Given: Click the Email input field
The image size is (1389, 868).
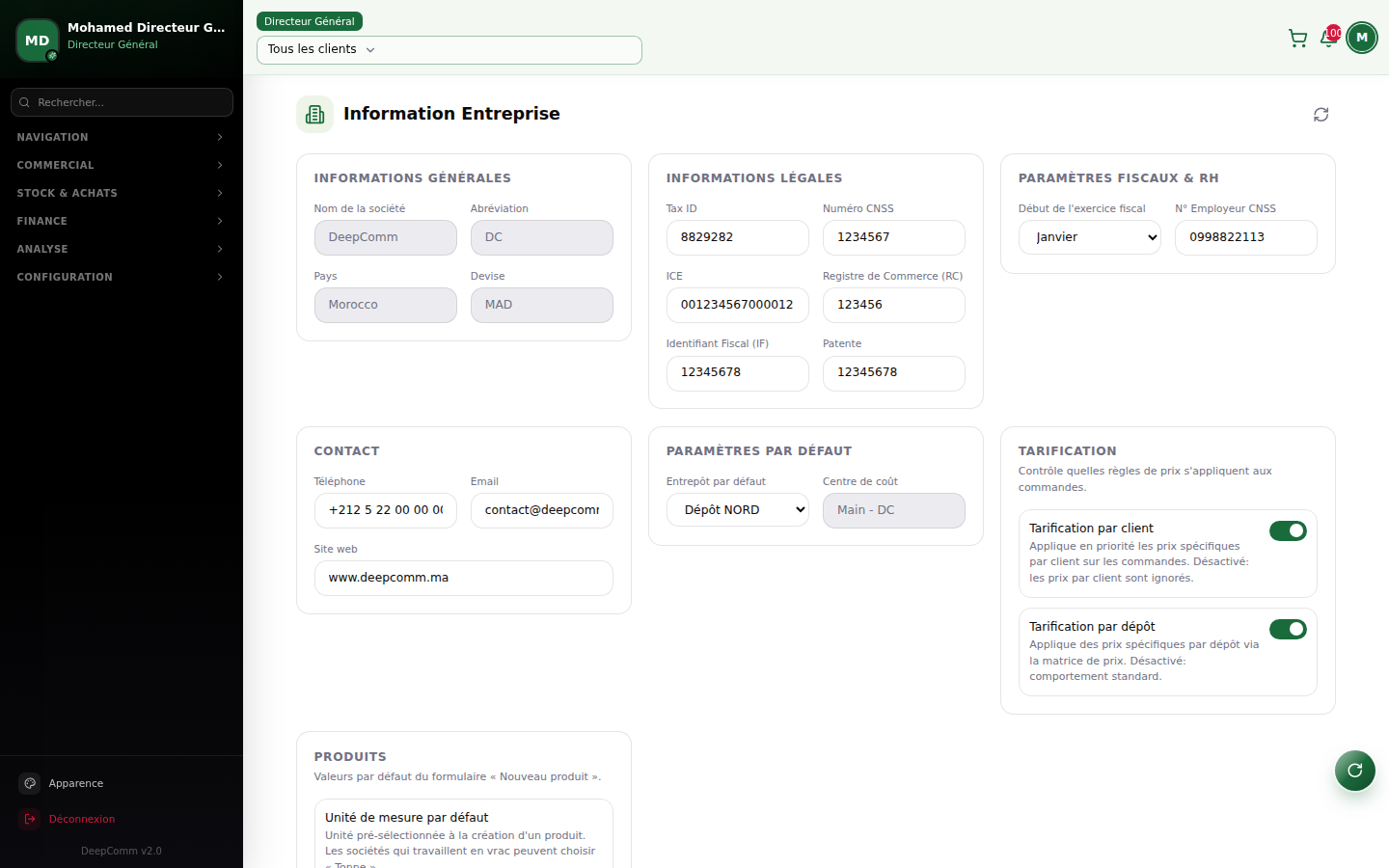Looking at the screenshot, I should tap(542, 510).
